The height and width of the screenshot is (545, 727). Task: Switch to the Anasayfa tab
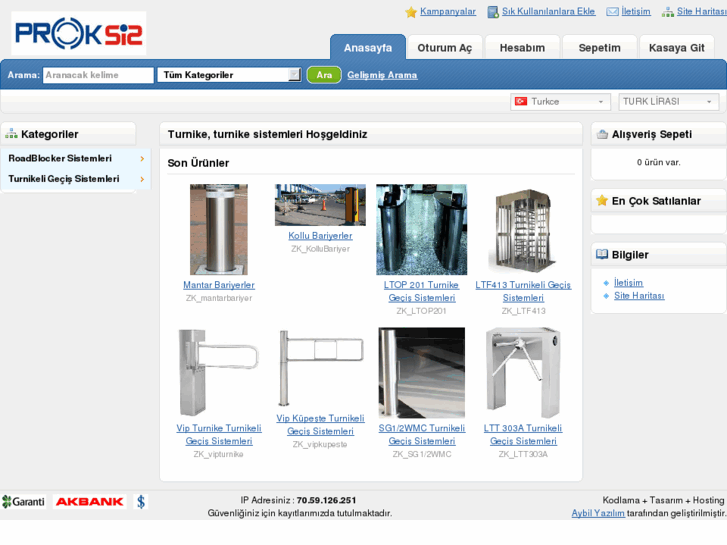(x=368, y=47)
